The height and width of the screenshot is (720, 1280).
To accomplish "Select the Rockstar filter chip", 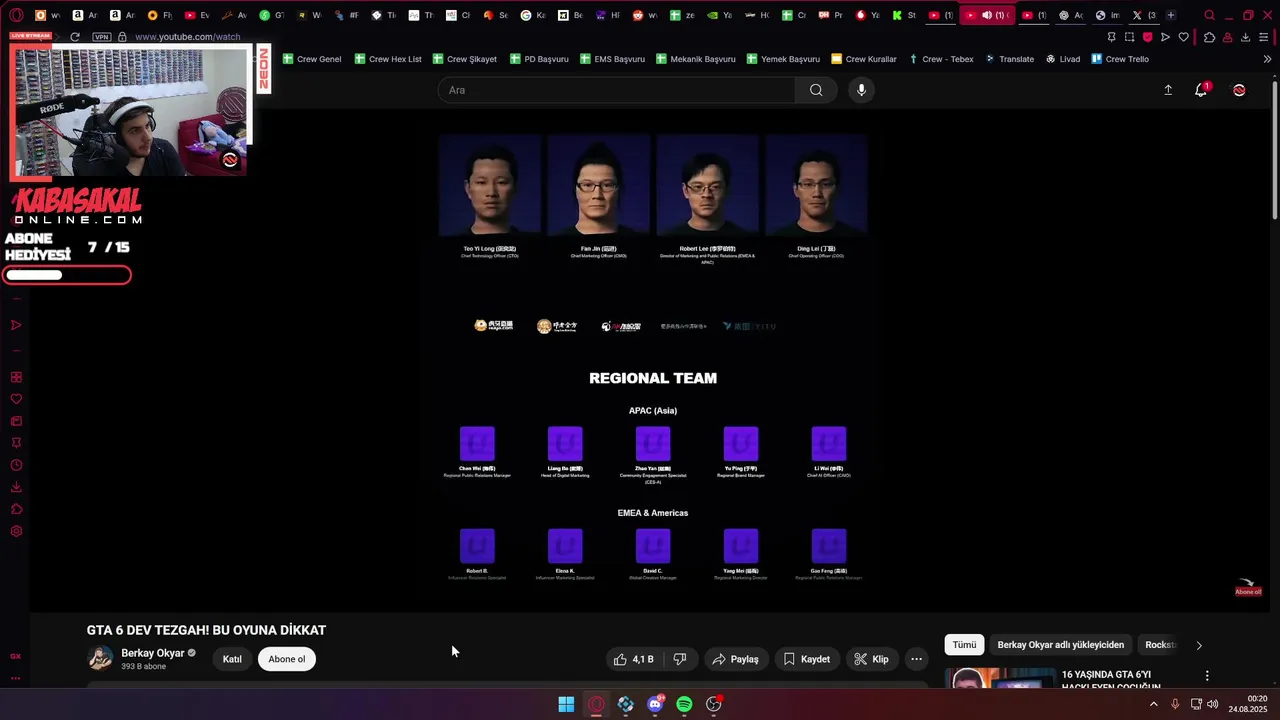I will click(x=1159, y=645).
